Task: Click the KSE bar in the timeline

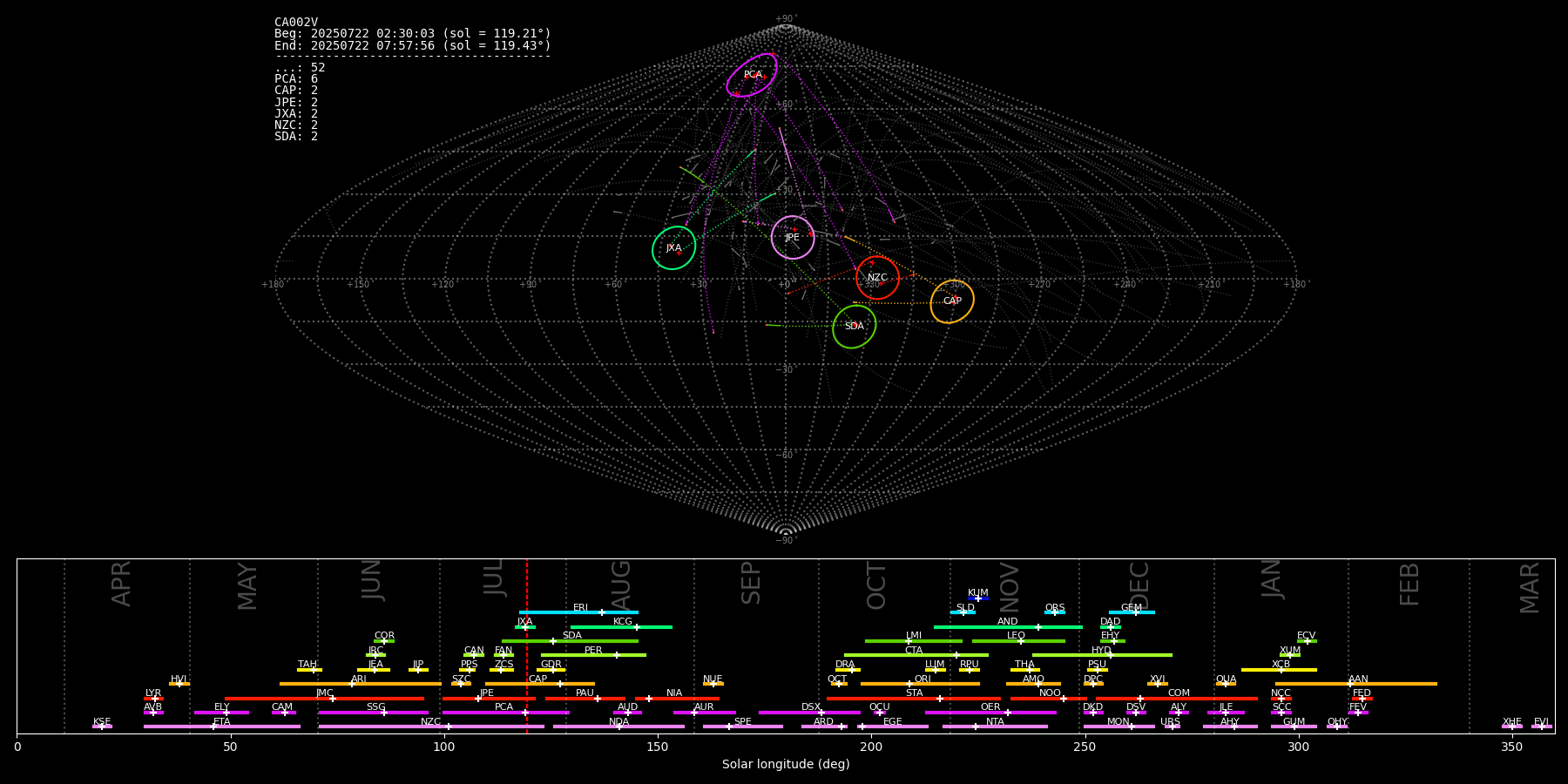Action: 102,727
